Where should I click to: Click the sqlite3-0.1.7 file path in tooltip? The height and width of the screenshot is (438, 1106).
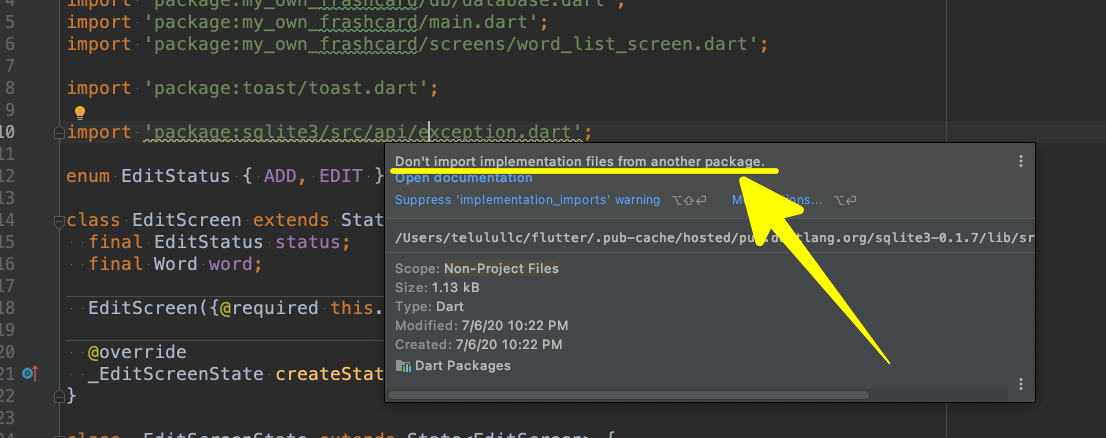pos(715,238)
